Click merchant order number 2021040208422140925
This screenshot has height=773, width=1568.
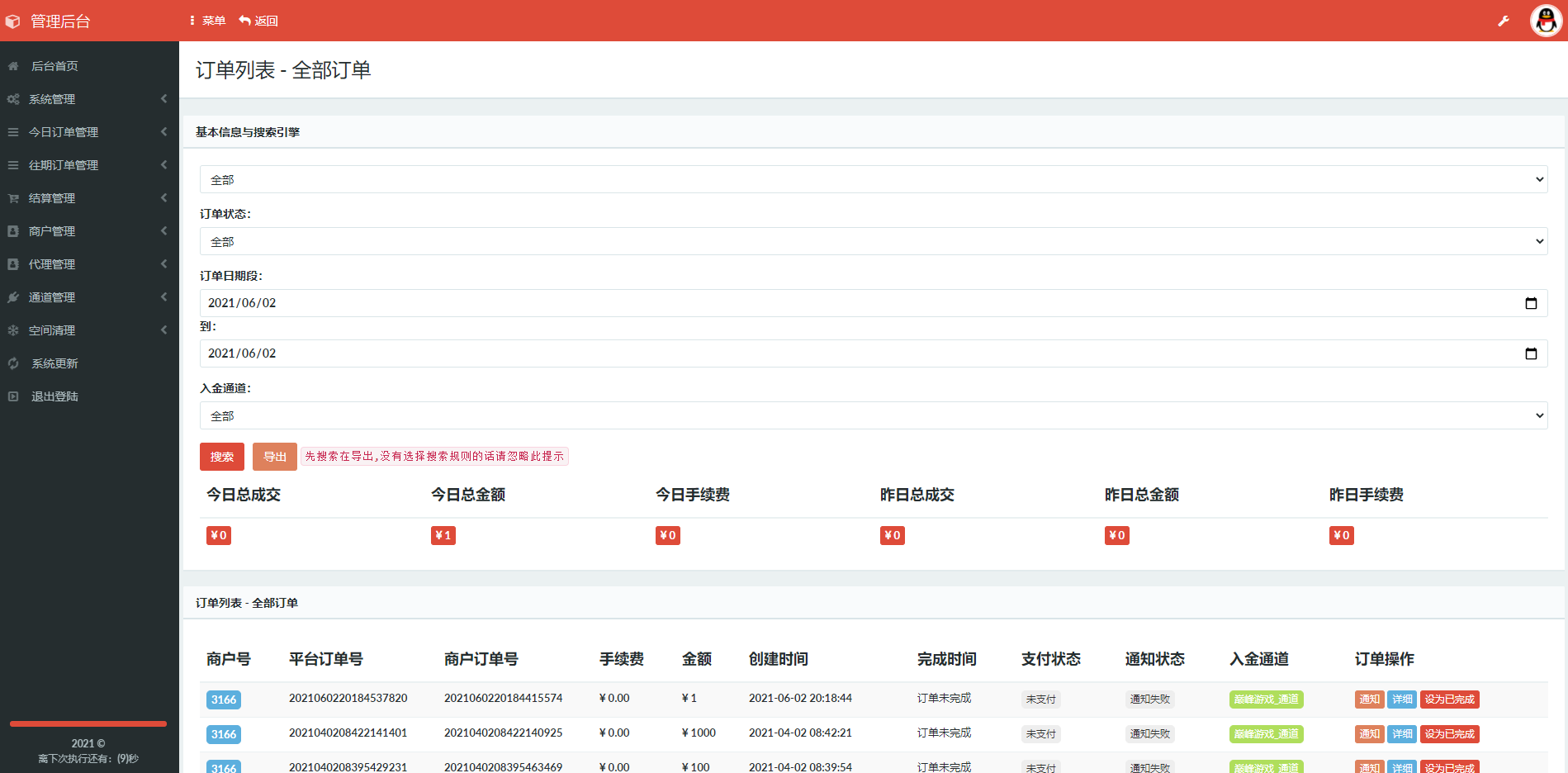point(503,733)
